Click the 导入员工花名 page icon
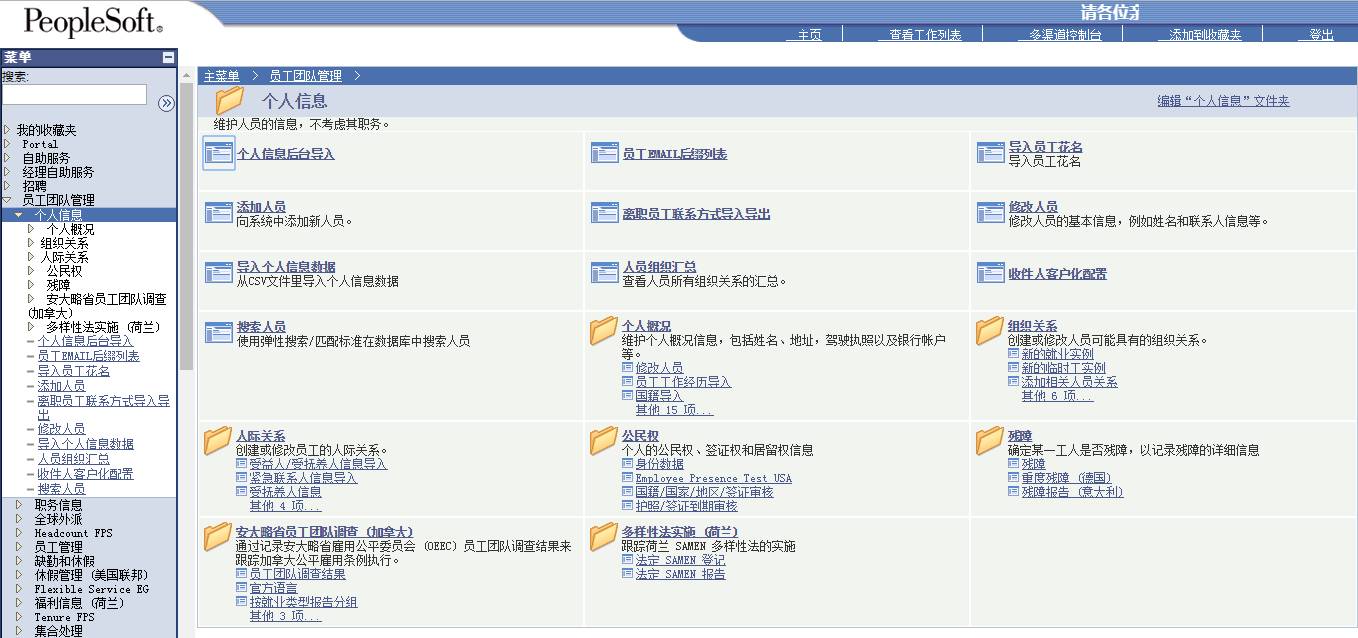Image resolution: width=1358 pixels, height=638 pixels. [990, 152]
